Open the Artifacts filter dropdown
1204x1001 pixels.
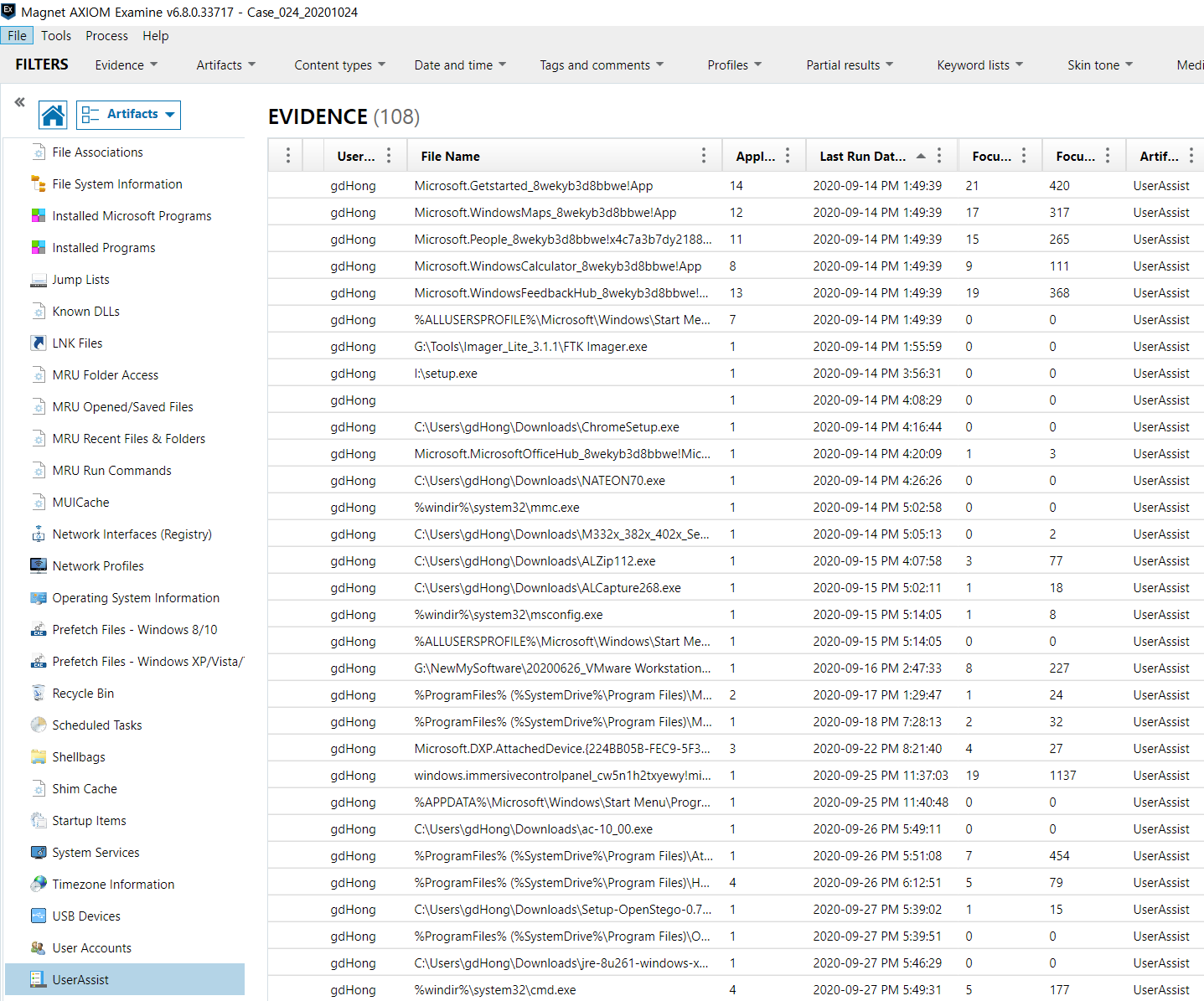coord(226,65)
